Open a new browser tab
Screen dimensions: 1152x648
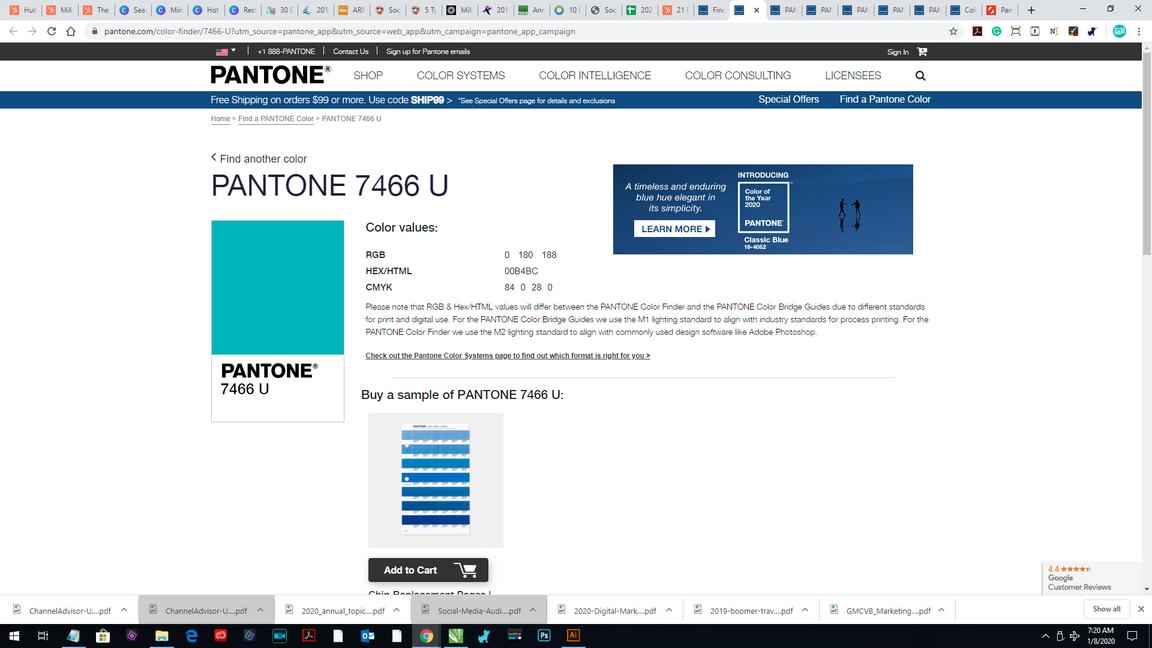tap(1031, 10)
